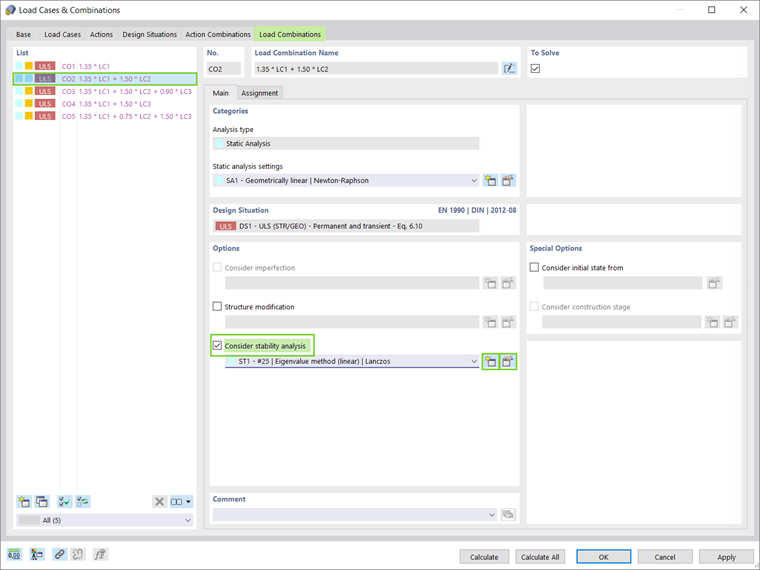Click the No. field showing CO2

224,69
